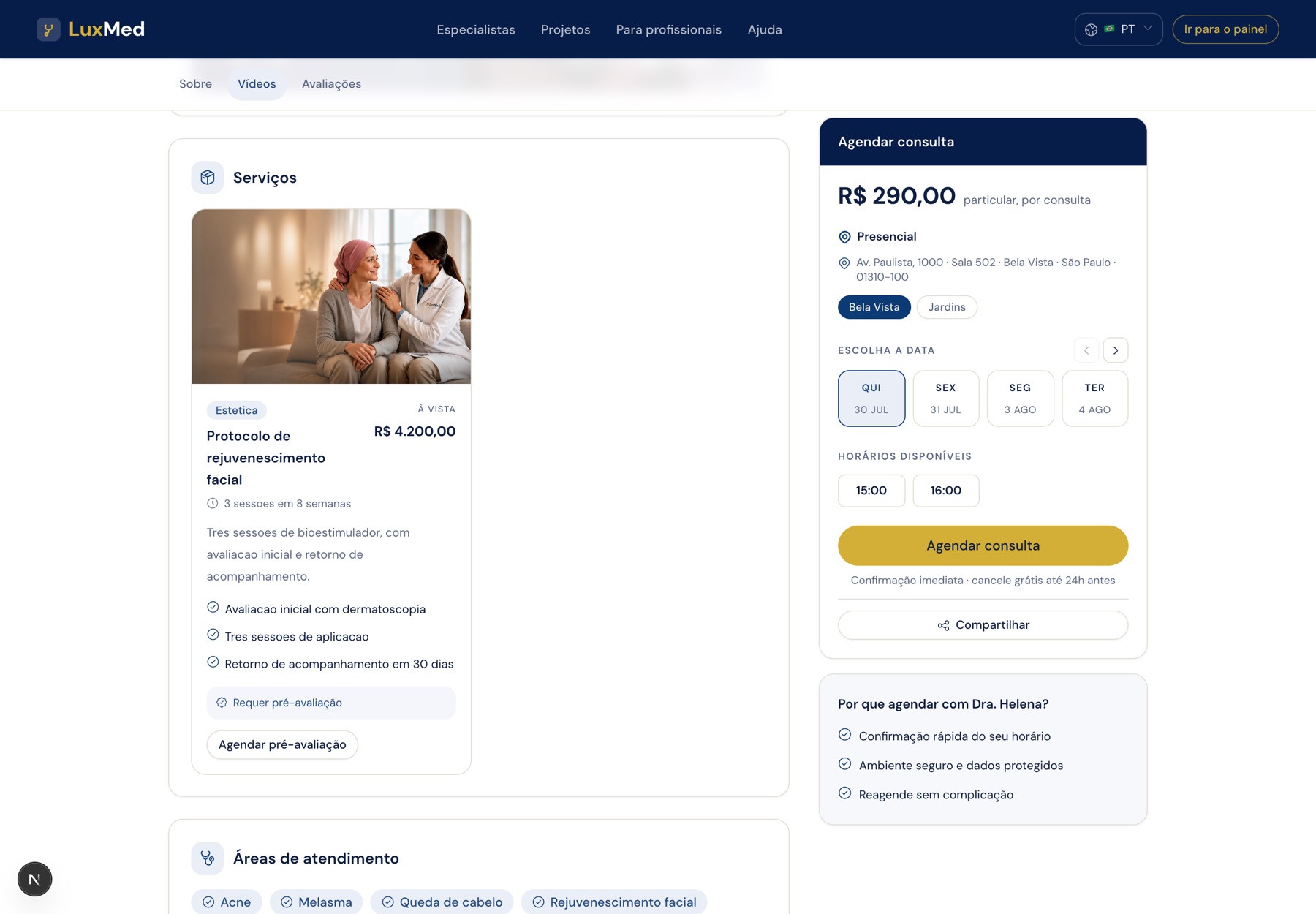Click the Estetica category tag
The height and width of the screenshot is (914, 1316).
coord(236,410)
